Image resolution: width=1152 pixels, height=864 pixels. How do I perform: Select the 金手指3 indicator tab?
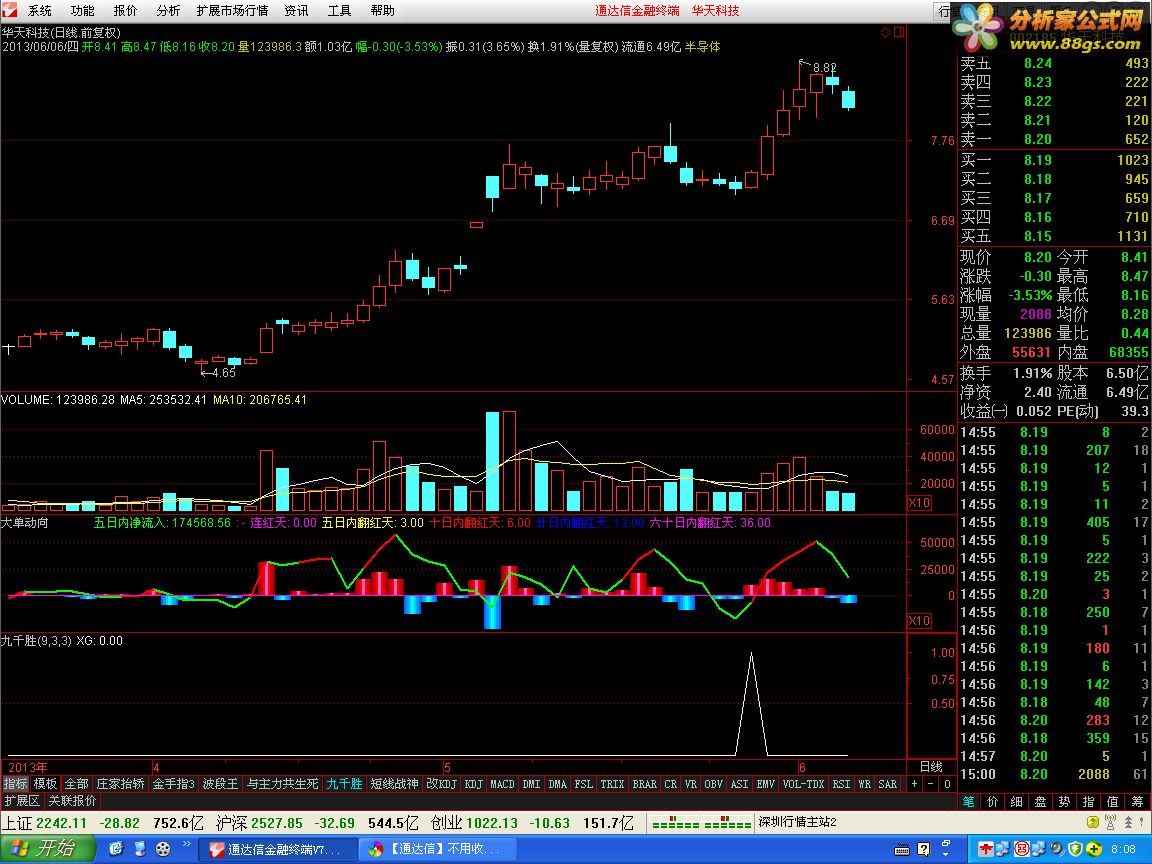tap(173, 784)
